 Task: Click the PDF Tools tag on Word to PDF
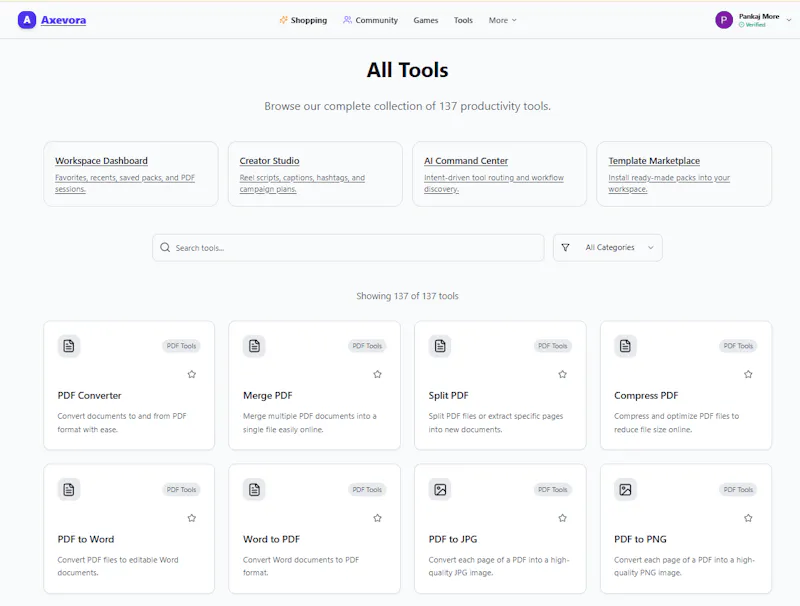tap(367, 490)
